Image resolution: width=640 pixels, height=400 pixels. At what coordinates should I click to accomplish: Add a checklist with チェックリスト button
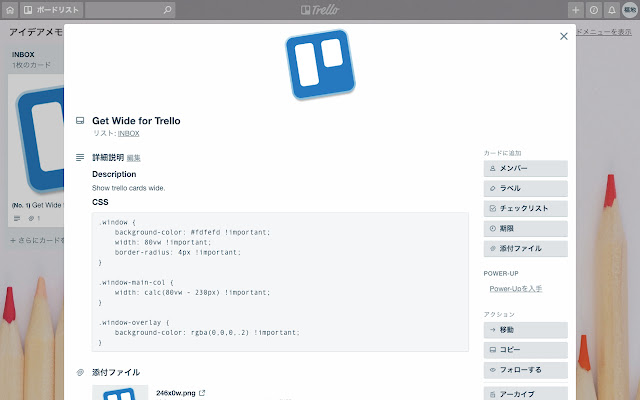[526, 208]
